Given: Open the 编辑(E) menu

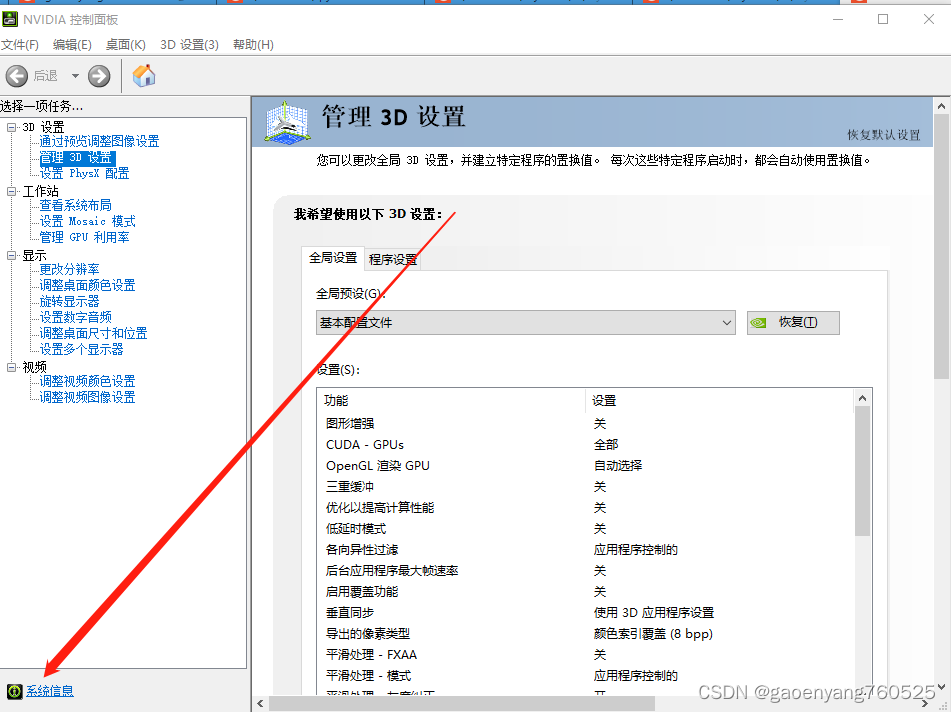Looking at the screenshot, I should click(x=72, y=45).
